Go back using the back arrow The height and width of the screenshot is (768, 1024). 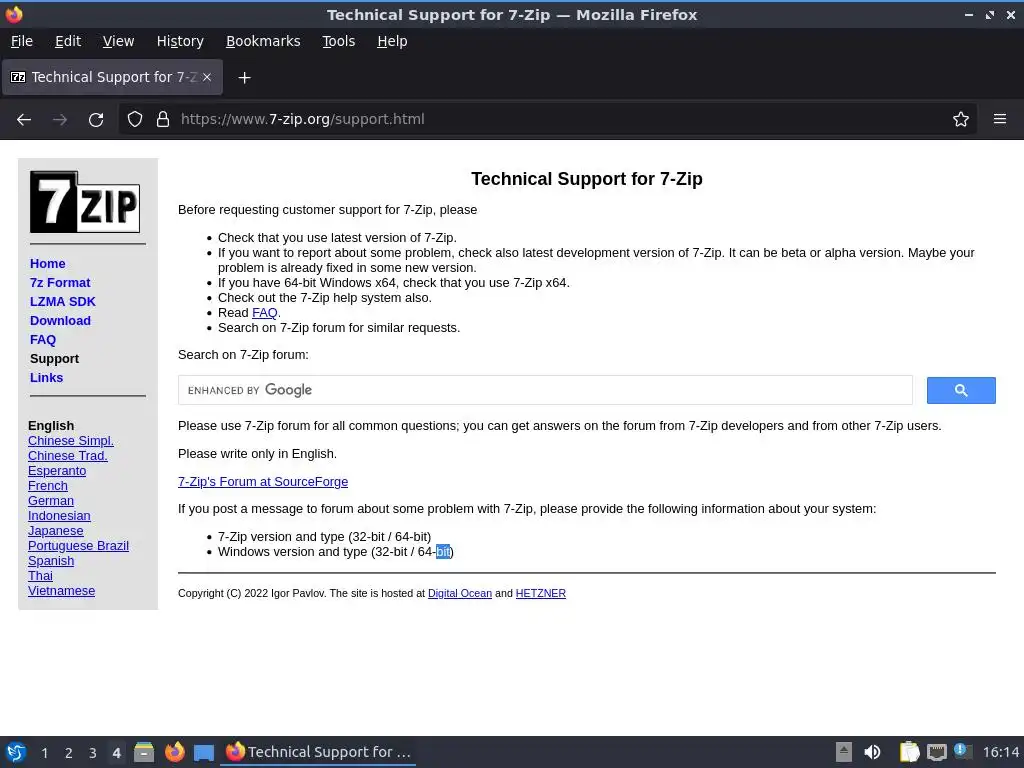click(24, 120)
